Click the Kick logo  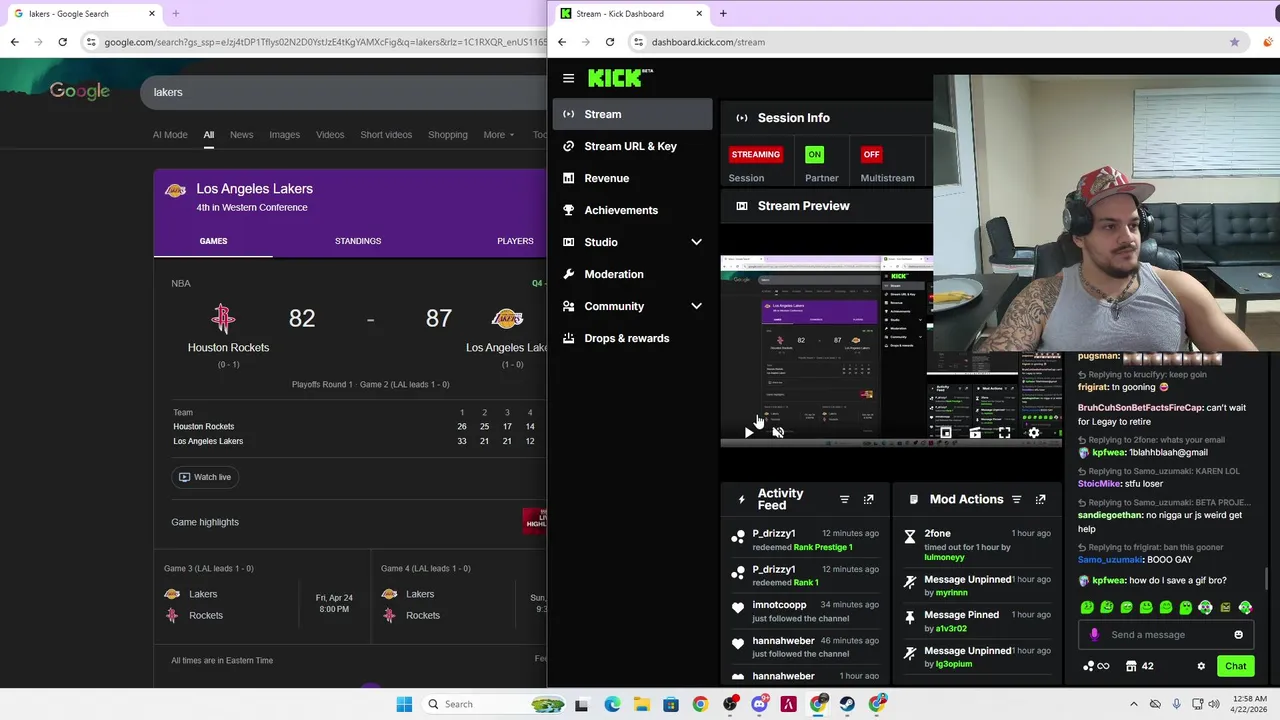(620, 78)
